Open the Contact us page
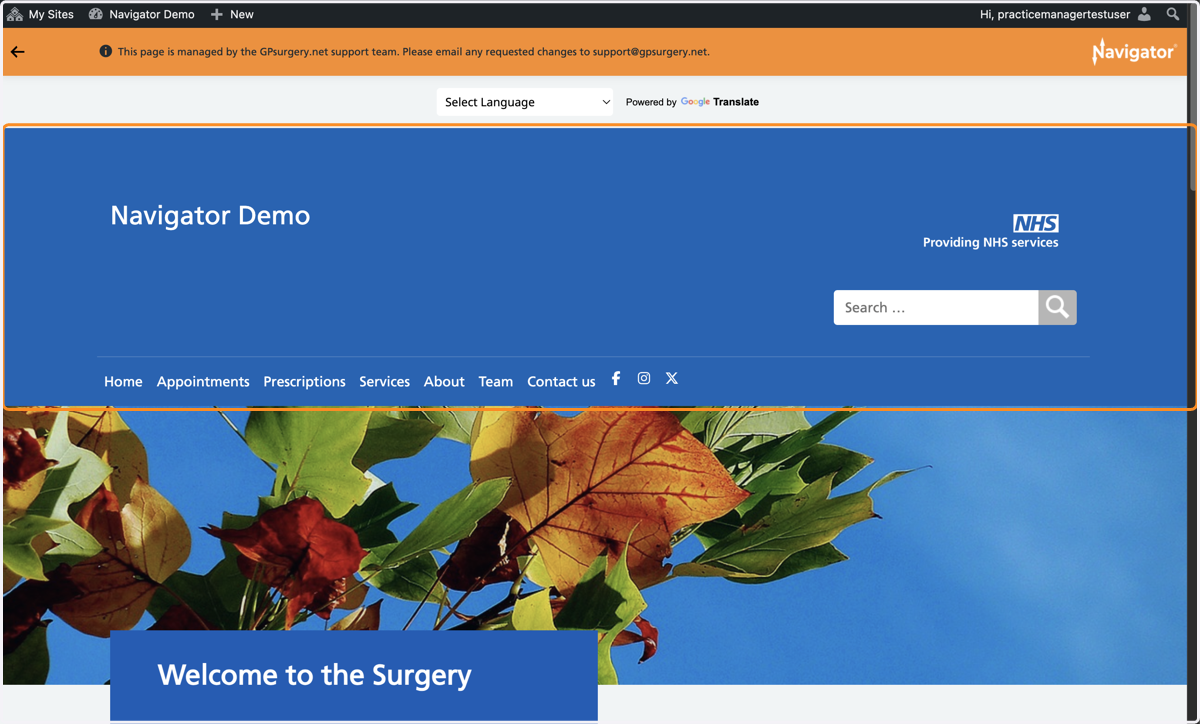Viewport: 1200px width, 724px height. tap(561, 381)
